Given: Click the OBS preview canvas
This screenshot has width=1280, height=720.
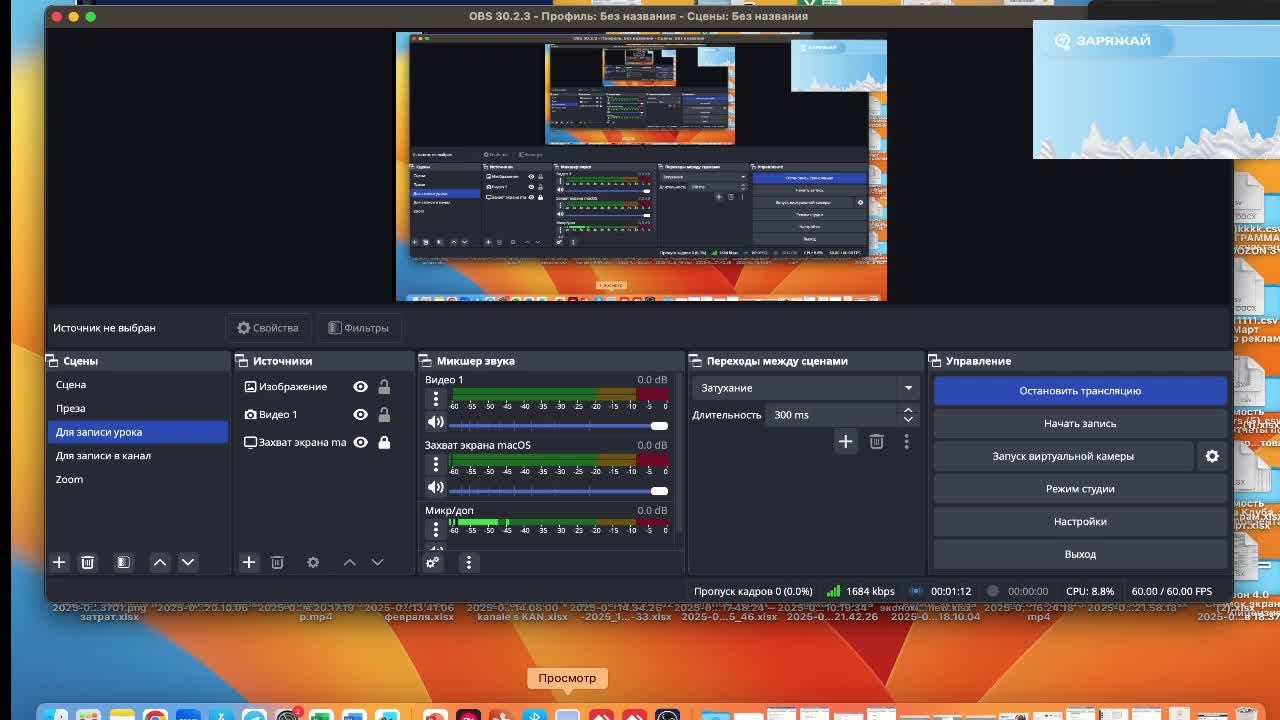Looking at the screenshot, I should point(641,166).
